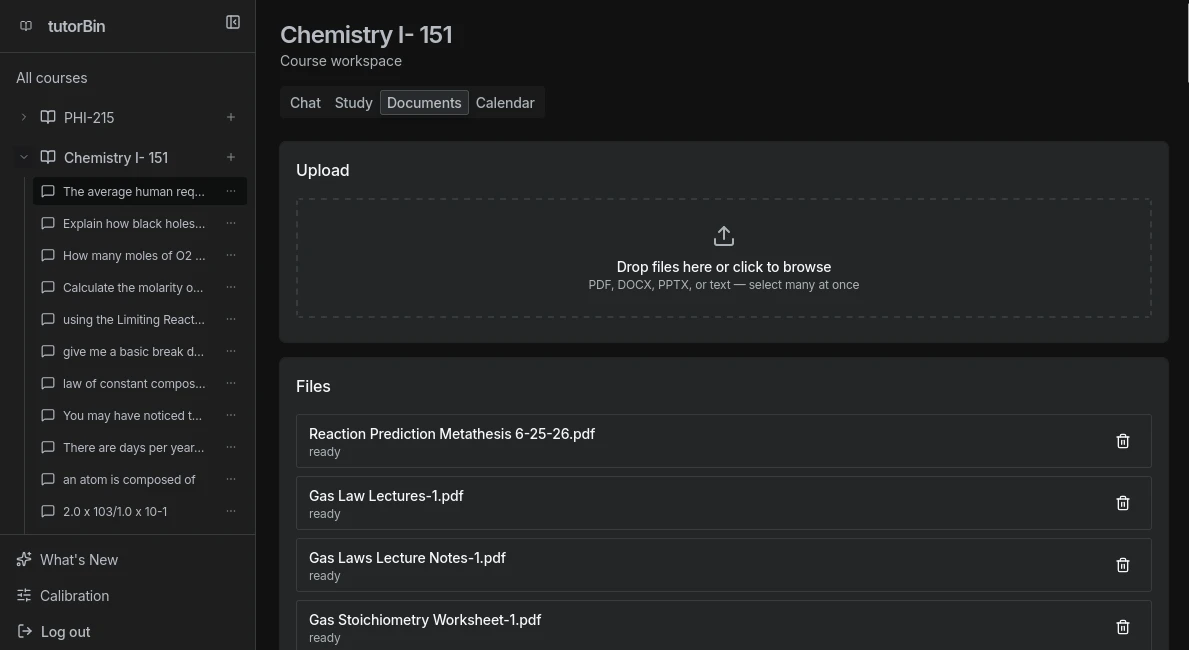1189x650 pixels.
Task: Open What's New link
Action: point(79,560)
